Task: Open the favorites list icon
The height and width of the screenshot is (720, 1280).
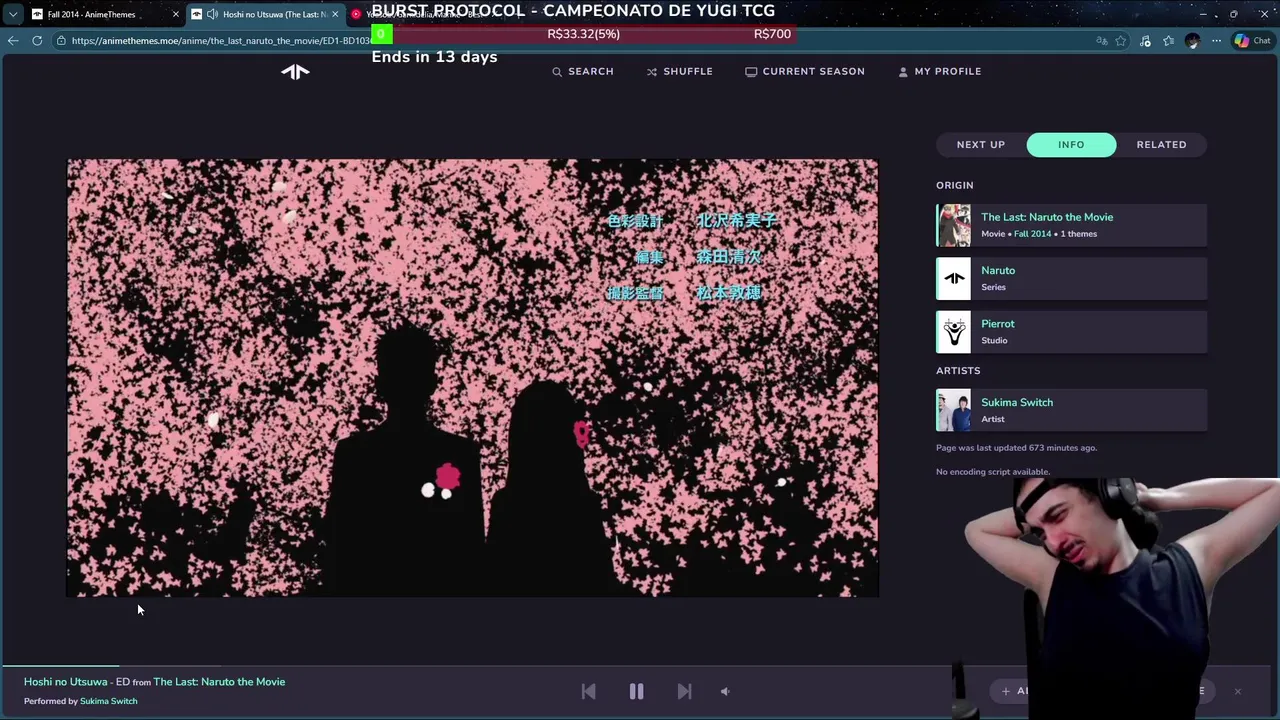Action: pyautogui.click(x=1168, y=41)
